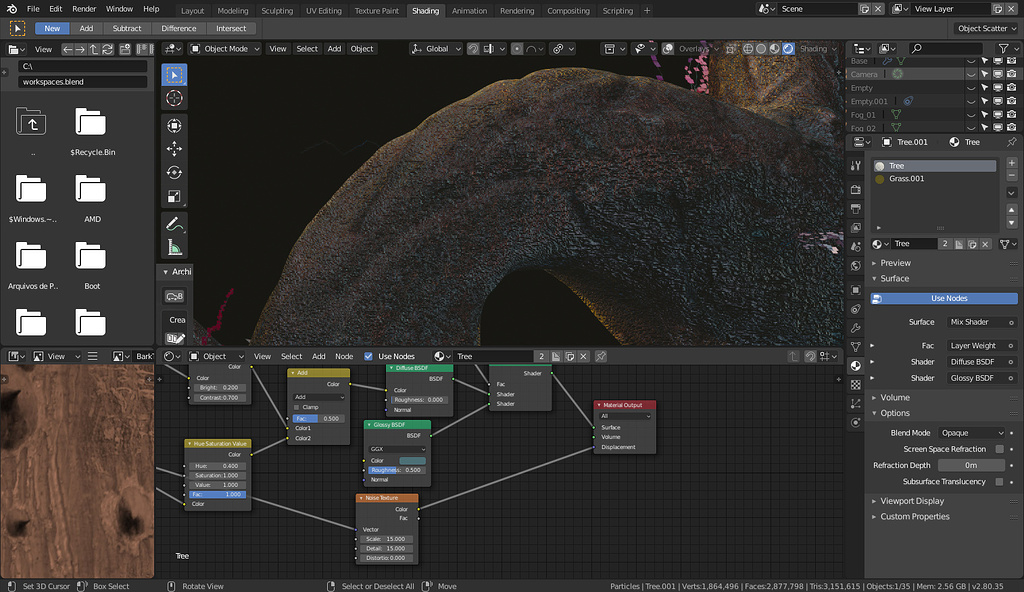The width and height of the screenshot is (1024, 592).
Task: Open the node editor Node menu
Action: pyautogui.click(x=344, y=356)
